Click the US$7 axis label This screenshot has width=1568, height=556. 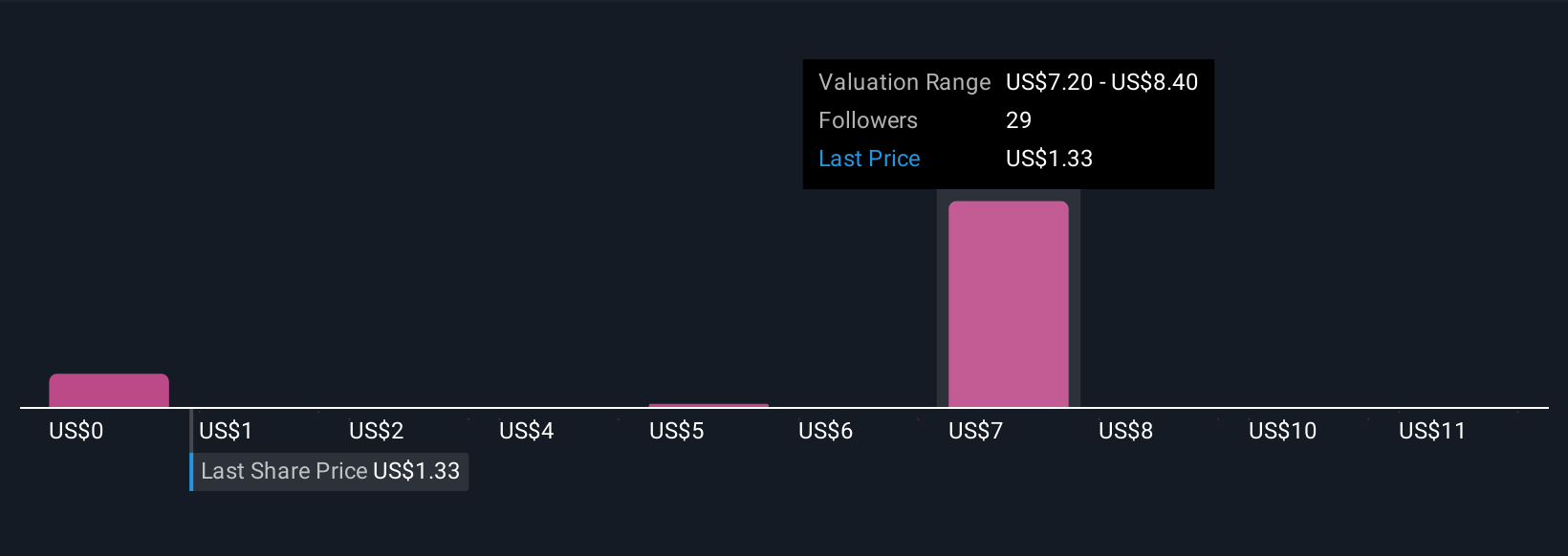[975, 431]
